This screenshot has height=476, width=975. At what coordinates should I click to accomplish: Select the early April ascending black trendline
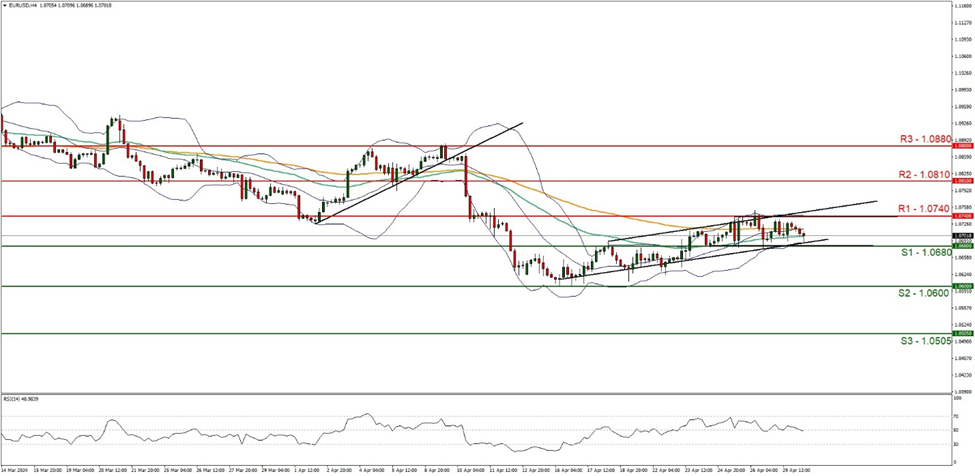click(x=420, y=172)
